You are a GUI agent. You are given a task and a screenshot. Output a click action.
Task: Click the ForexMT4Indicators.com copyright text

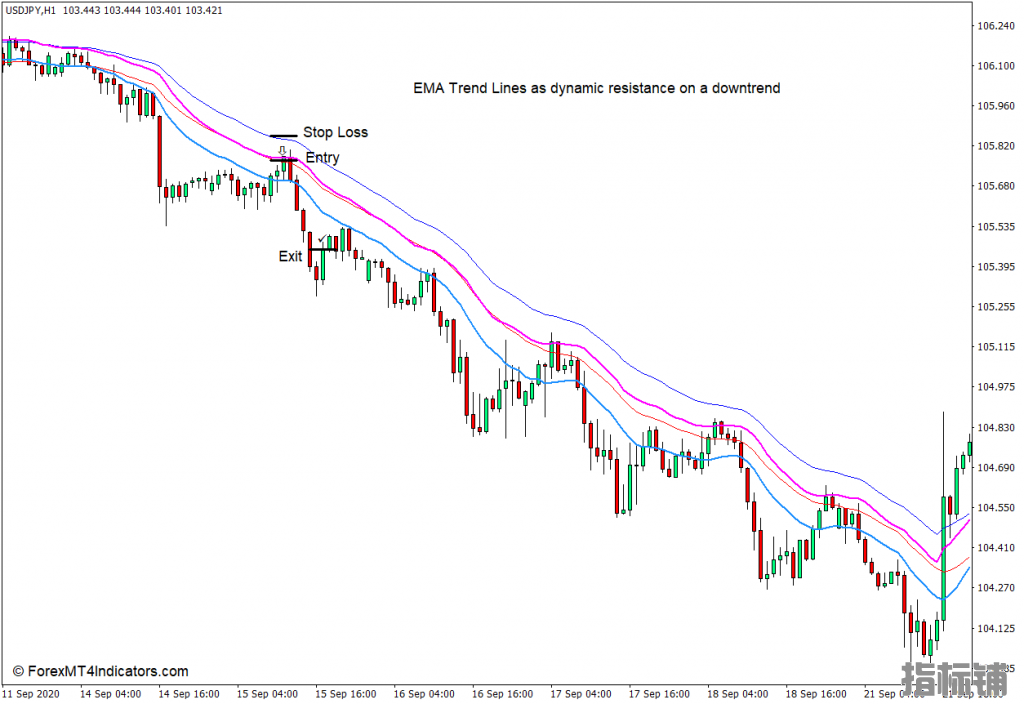pyautogui.click(x=101, y=671)
